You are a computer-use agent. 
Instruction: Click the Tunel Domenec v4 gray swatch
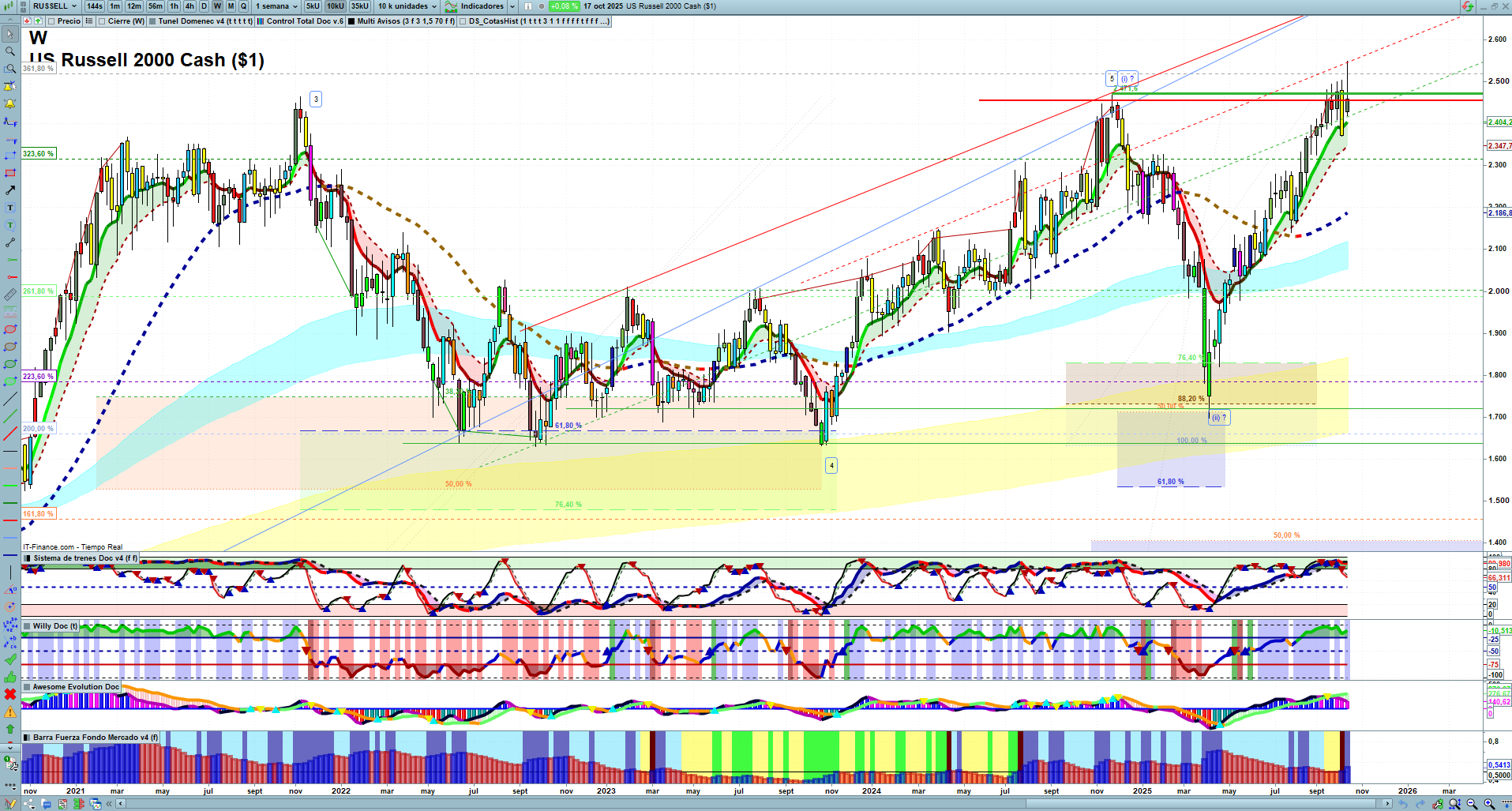point(152,21)
